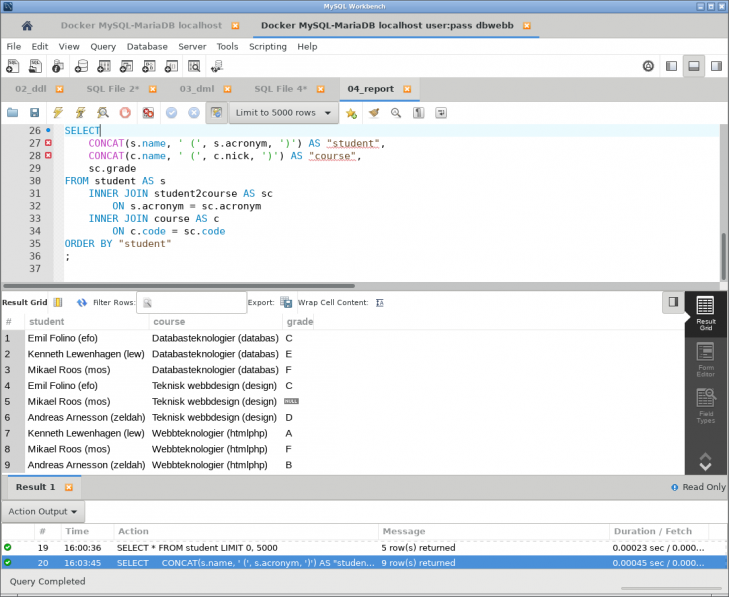
Task: Create new view toolbar icon
Action: coord(126,66)
